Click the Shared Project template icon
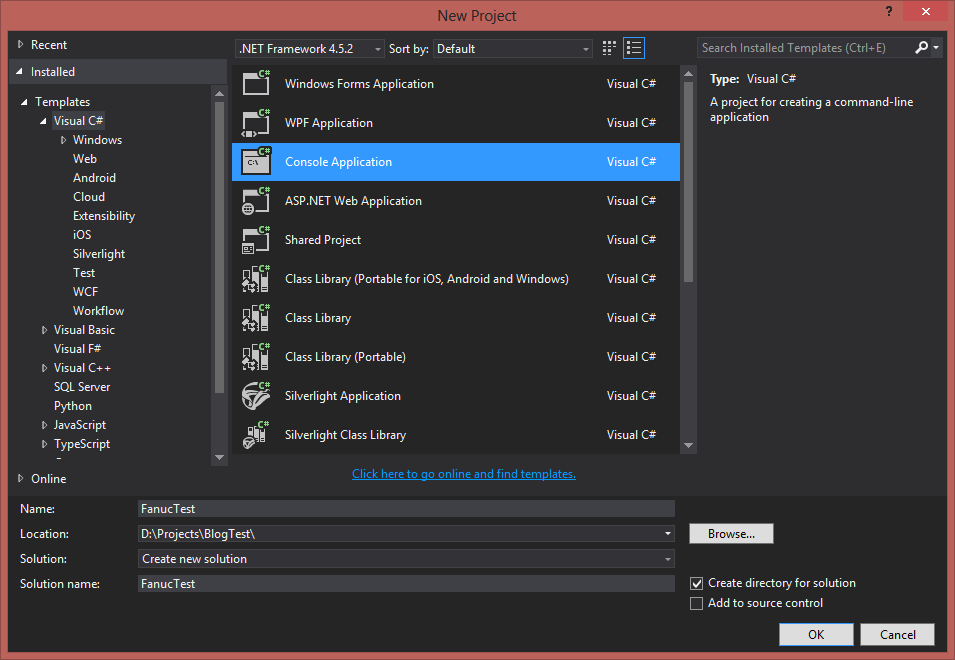Viewport: 955px width, 660px height. click(x=256, y=239)
